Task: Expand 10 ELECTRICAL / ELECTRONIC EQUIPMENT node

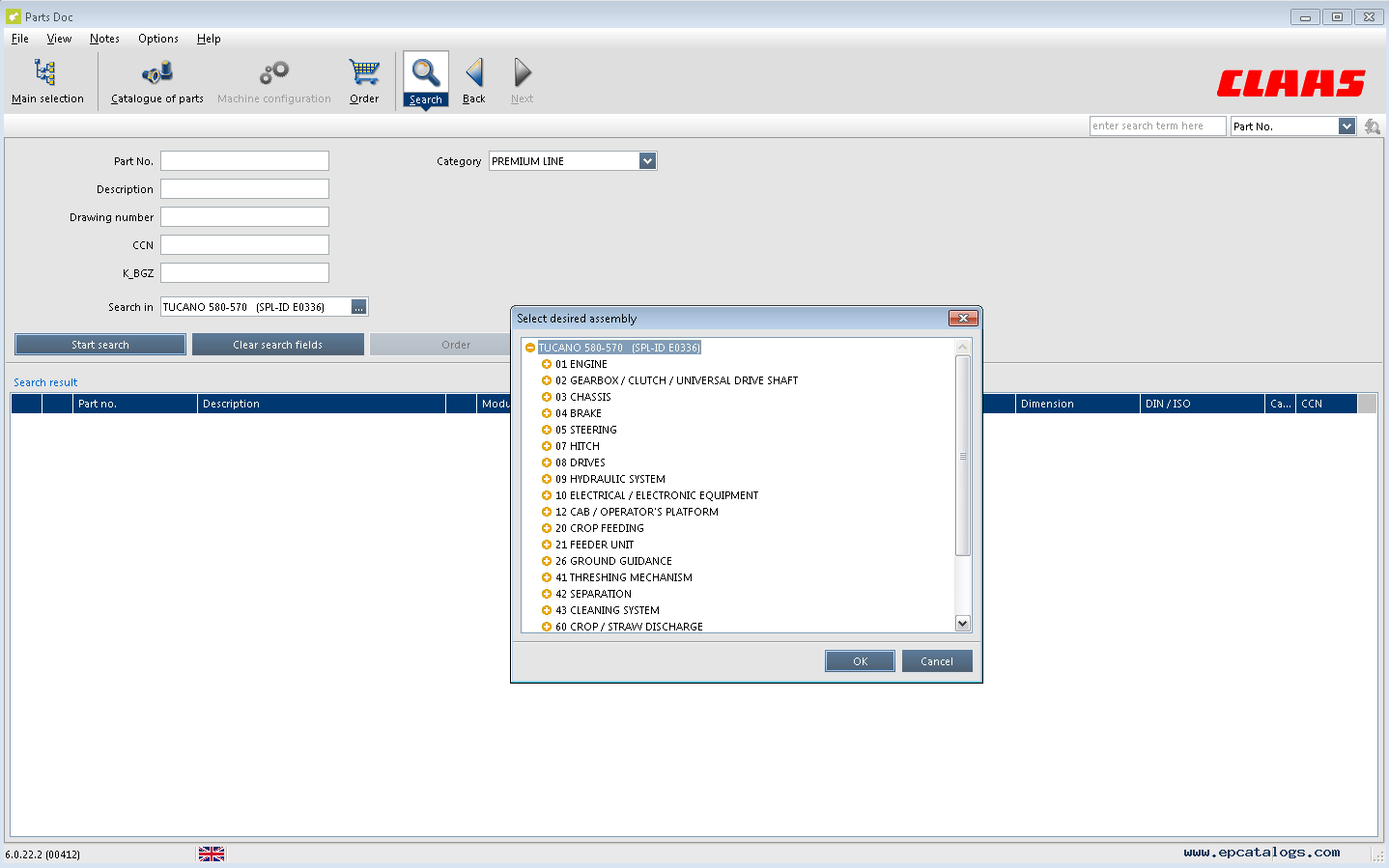Action: (x=547, y=495)
